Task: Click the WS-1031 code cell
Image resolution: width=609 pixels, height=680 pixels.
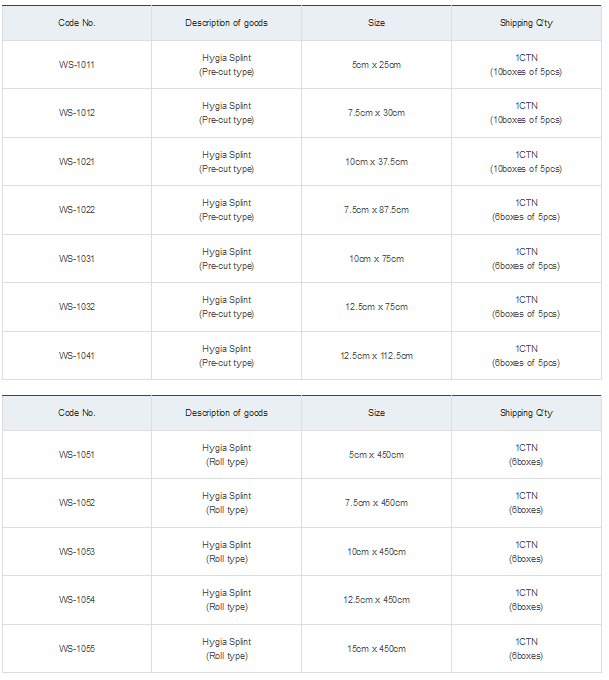Action: click(x=76, y=259)
